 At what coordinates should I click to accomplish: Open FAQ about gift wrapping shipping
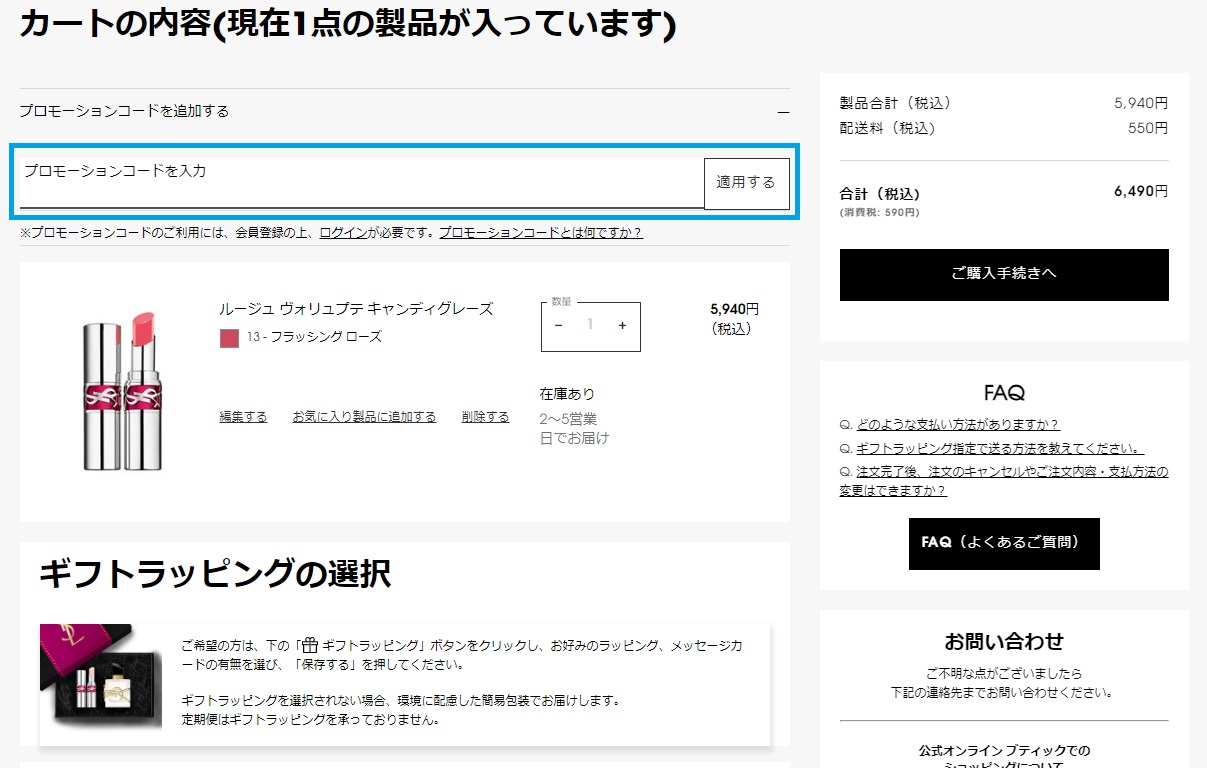(999, 449)
